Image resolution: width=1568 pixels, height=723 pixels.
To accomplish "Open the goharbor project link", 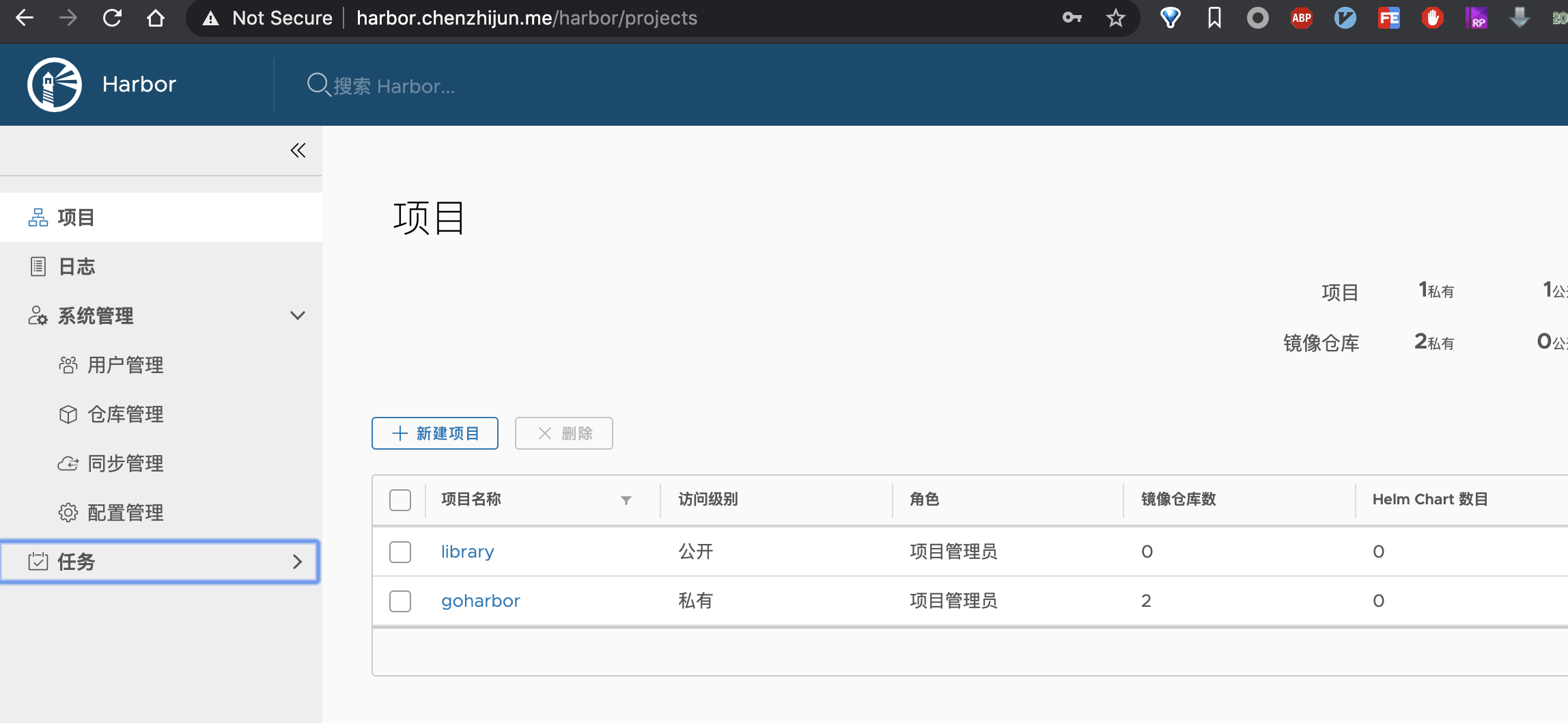I will tap(480, 601).
